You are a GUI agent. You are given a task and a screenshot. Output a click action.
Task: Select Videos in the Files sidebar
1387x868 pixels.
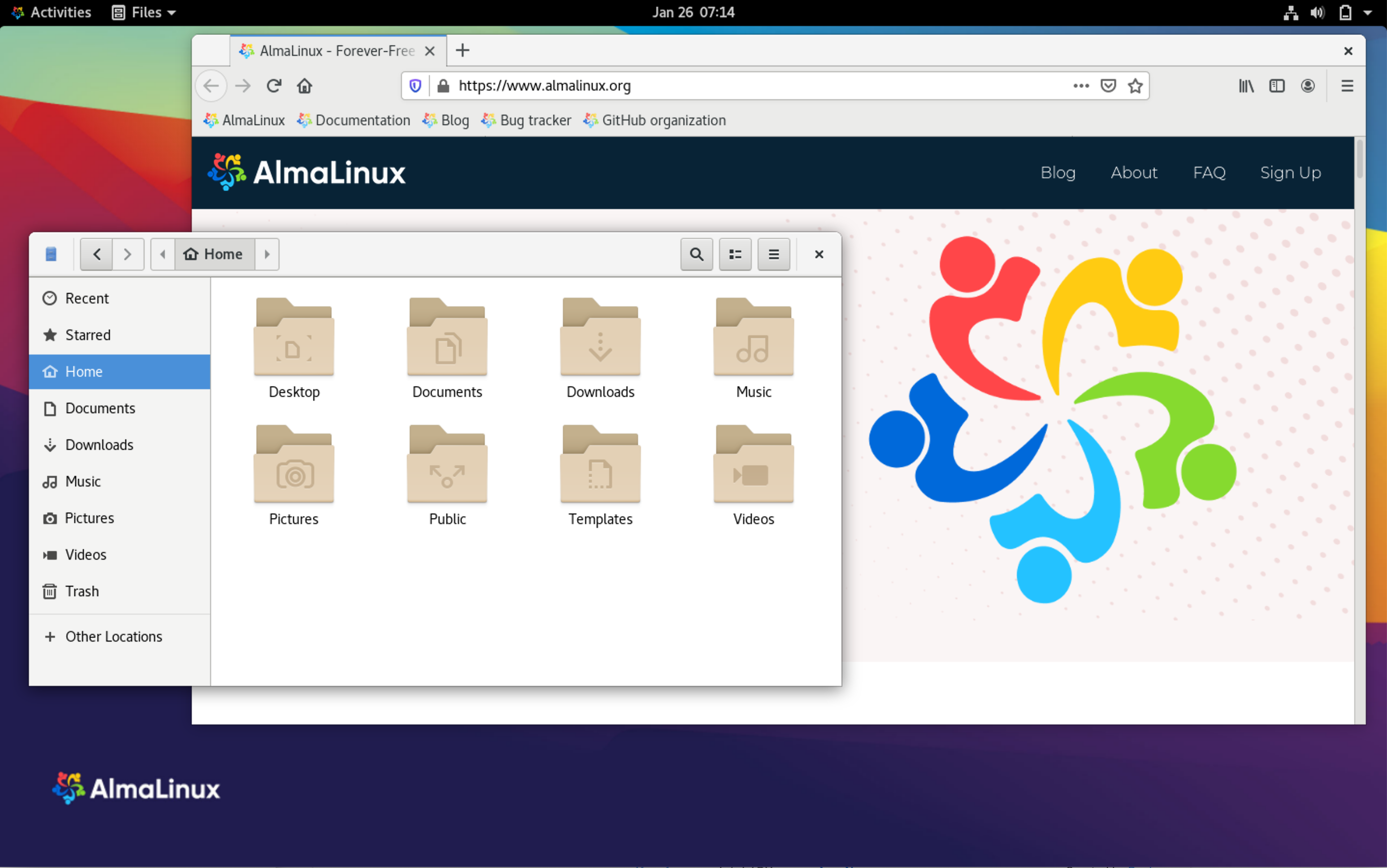coord(120,555)
